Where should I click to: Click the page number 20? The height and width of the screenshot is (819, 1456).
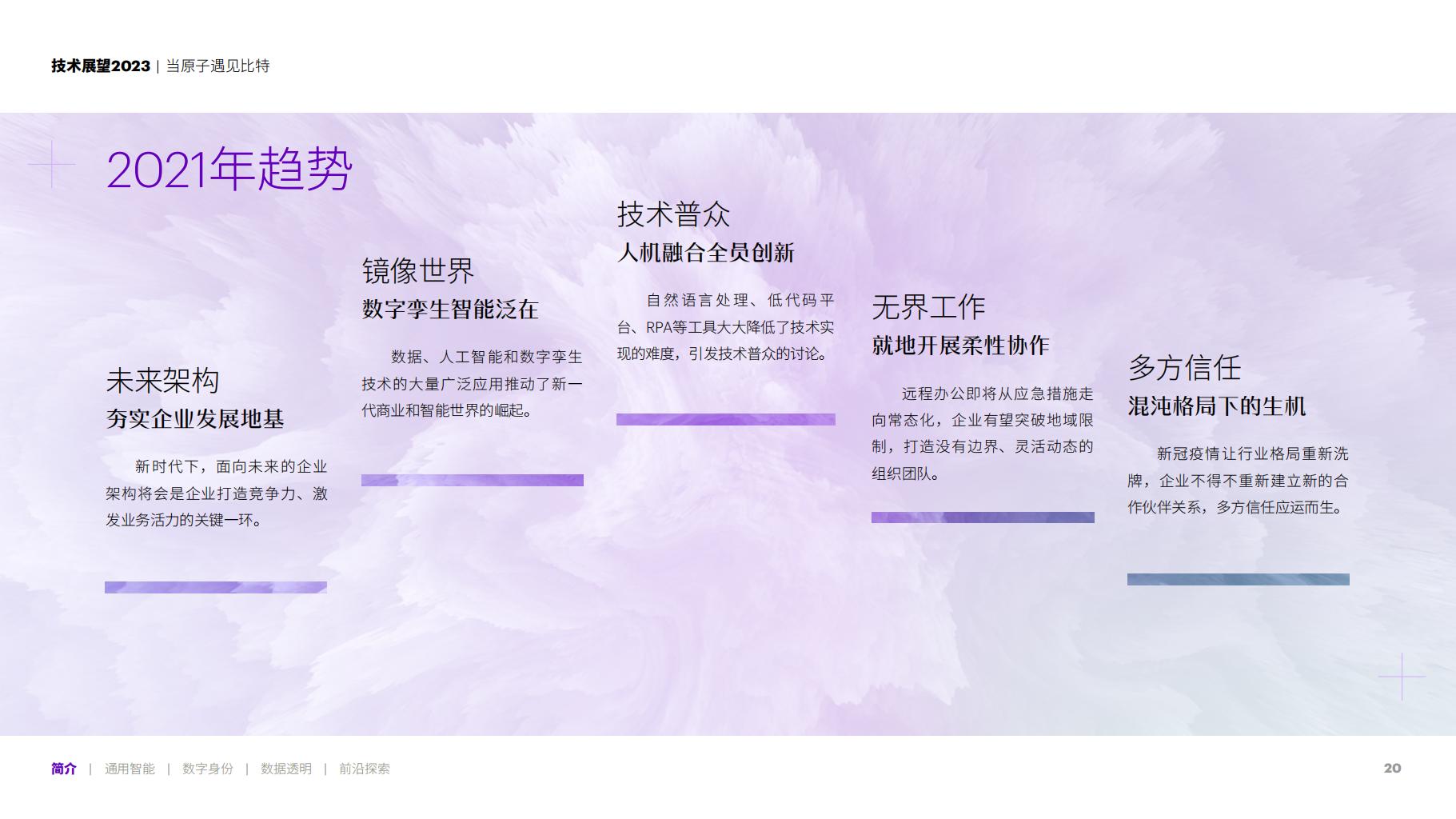[1392, 768]
